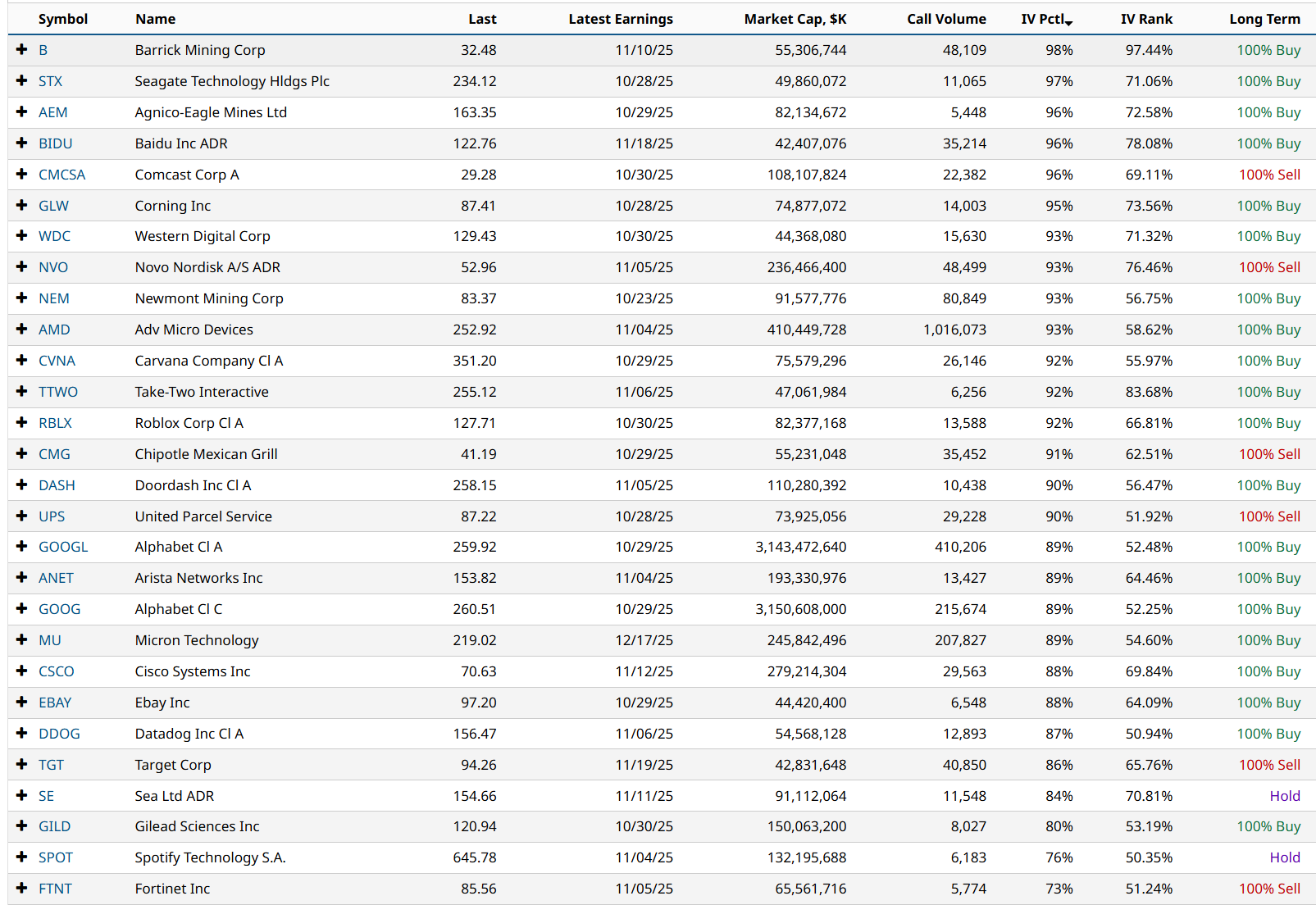
Task: Expand the Barrick Mining row with plus icon
Action: click(x=22, y=50)
